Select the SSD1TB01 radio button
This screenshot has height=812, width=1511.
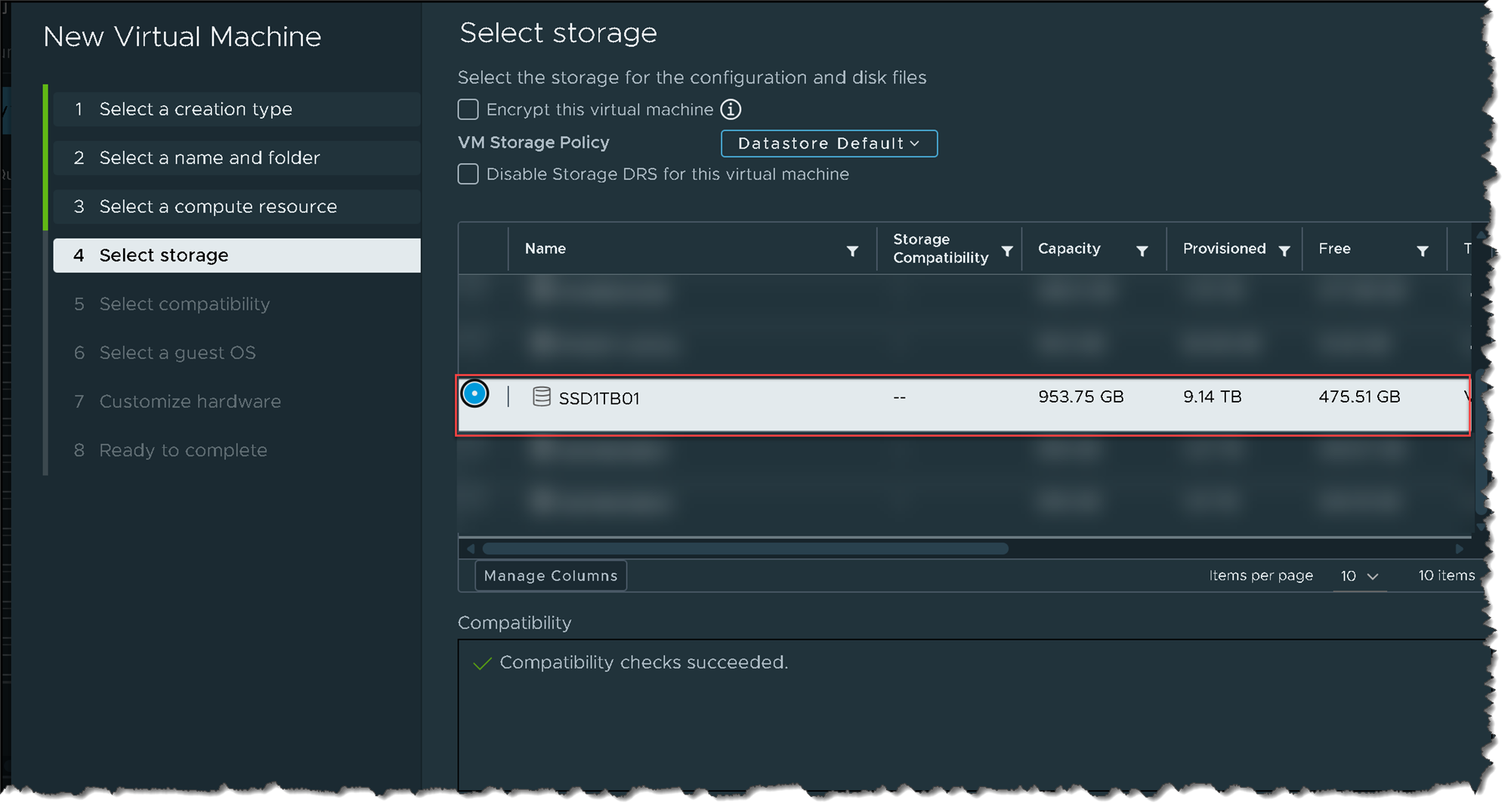pyautogui.click(x=474, y=394)
